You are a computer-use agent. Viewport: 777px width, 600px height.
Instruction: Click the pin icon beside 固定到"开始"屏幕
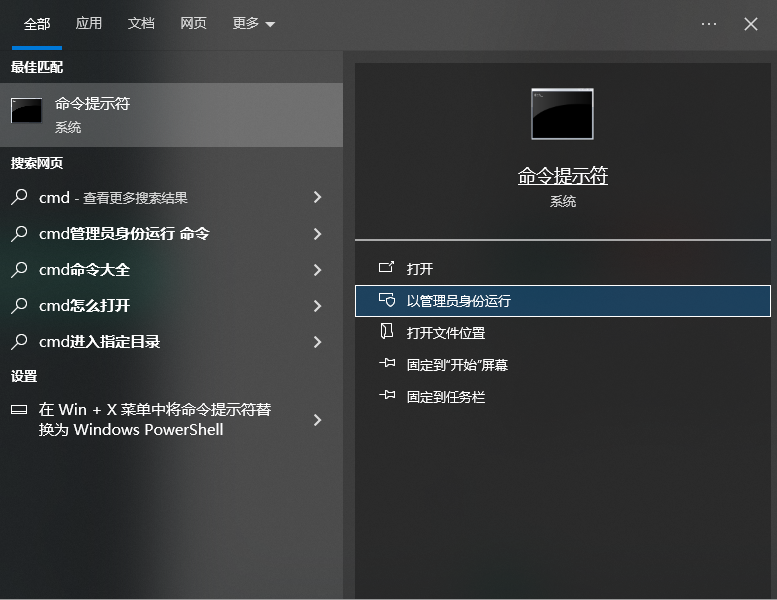coord(387,365)
